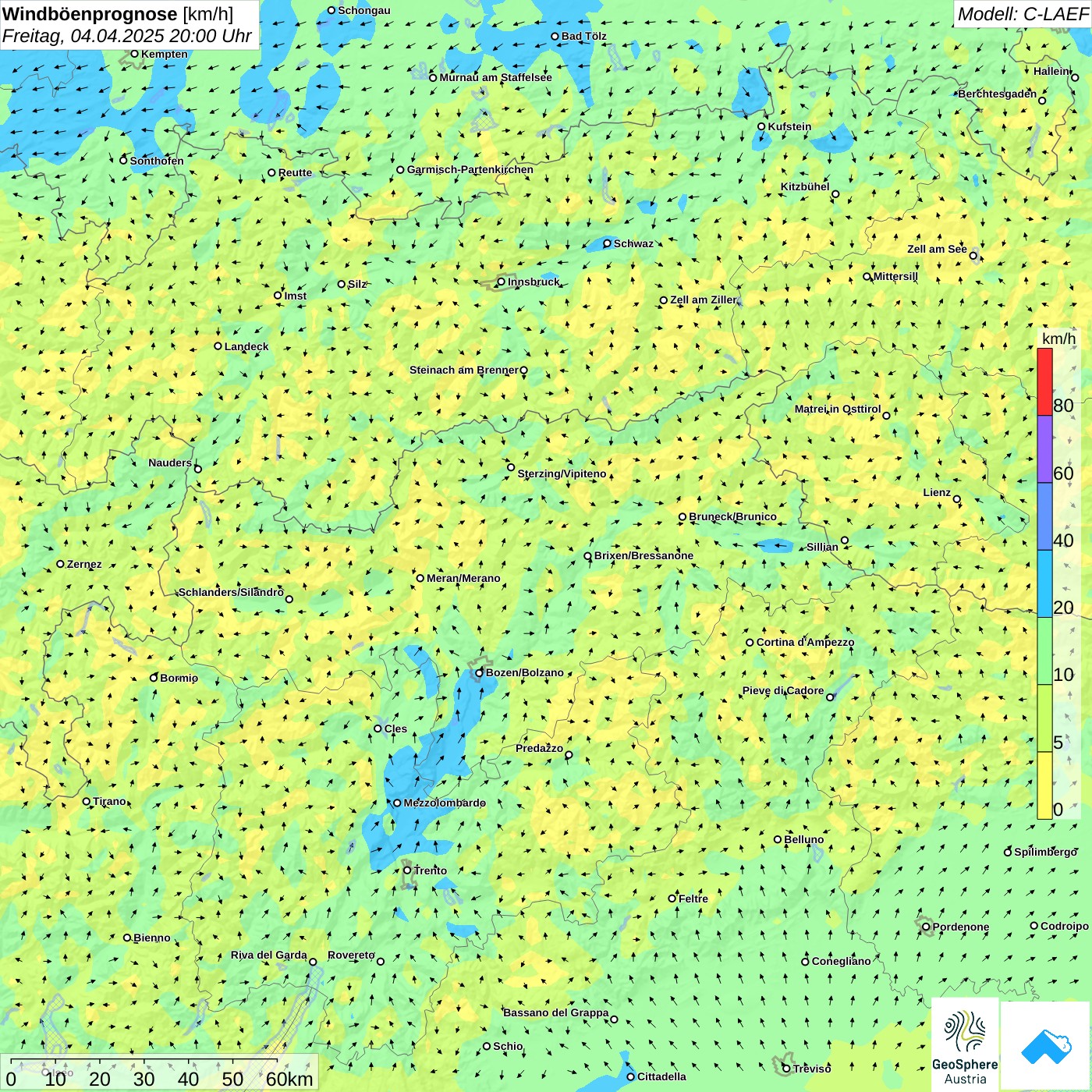The height and width of the screenshot is (1092, 1092).
Task: Select the Riva del Garda label
Action: pos(268,955)
